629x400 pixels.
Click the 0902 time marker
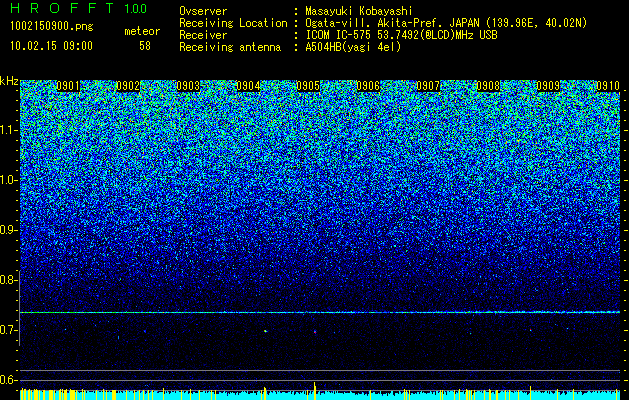128,86
